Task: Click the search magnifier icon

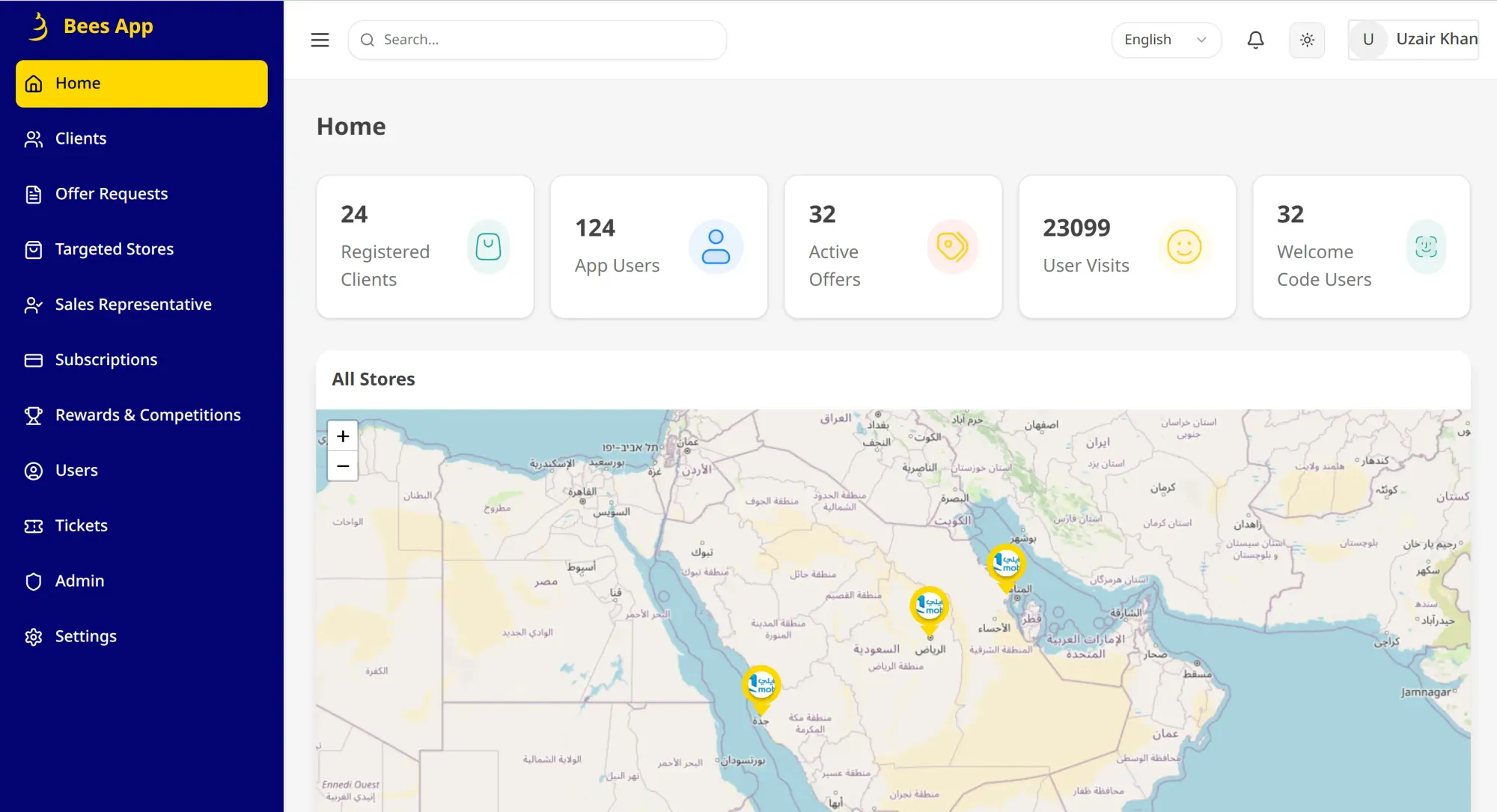Action: pos(368,40)
